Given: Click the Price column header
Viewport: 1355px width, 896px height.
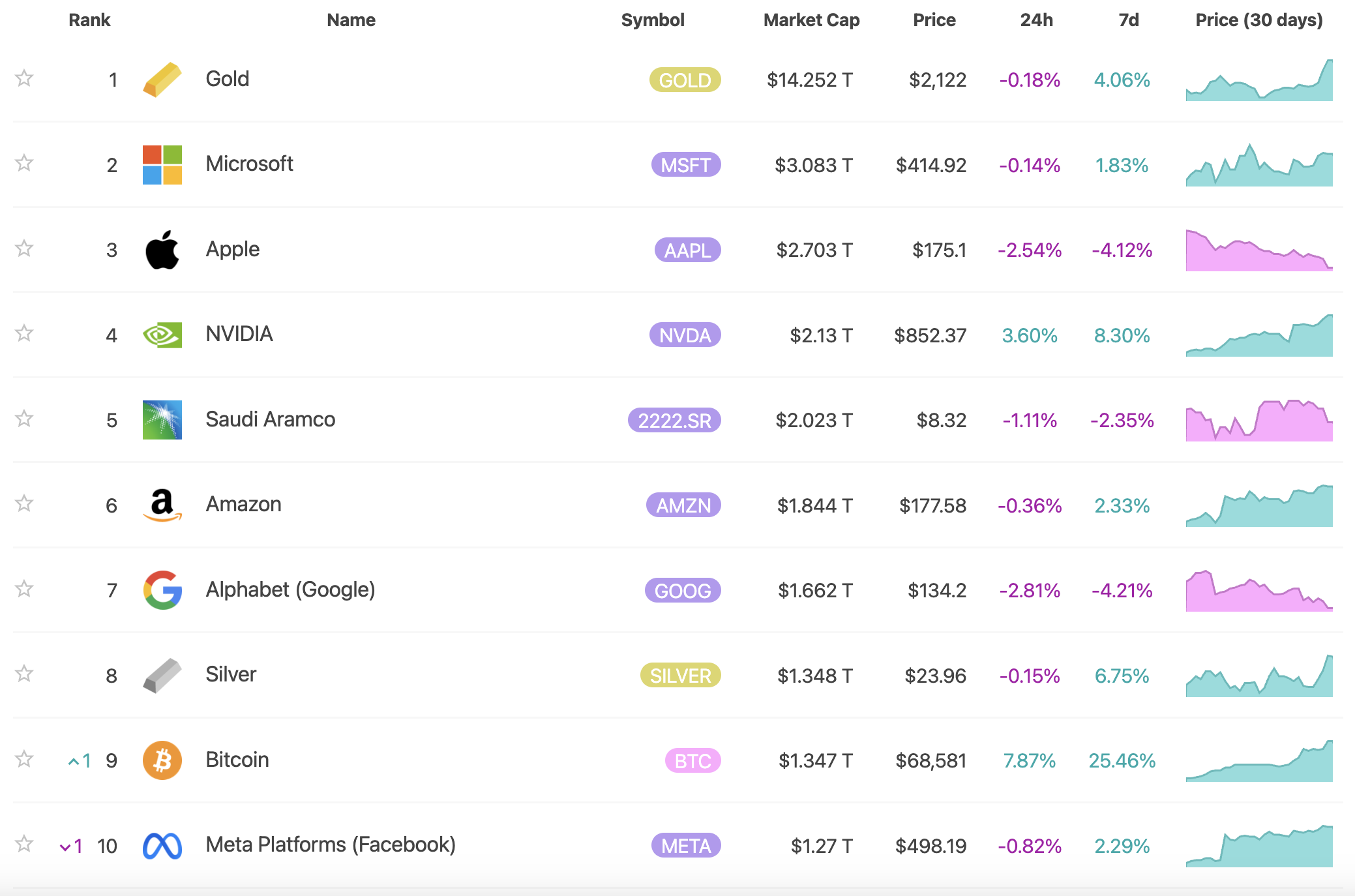Looking at the screenshot, I should point(934,20).
